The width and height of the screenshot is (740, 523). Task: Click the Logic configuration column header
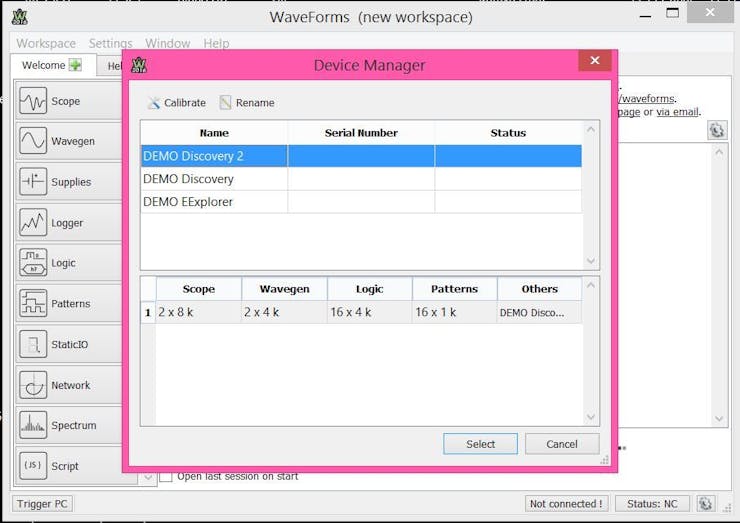(370, 289)
